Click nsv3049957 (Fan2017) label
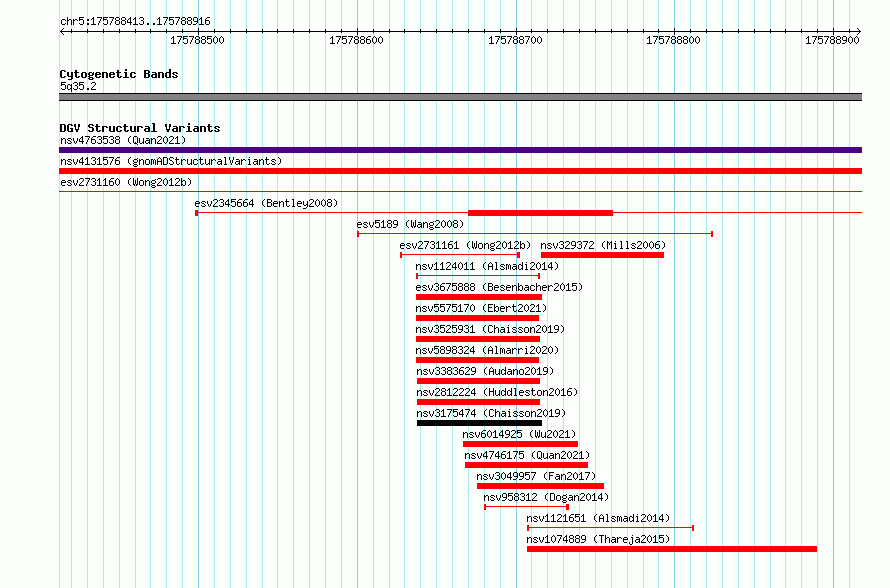 pyautogui.click(x=536, y=476)
